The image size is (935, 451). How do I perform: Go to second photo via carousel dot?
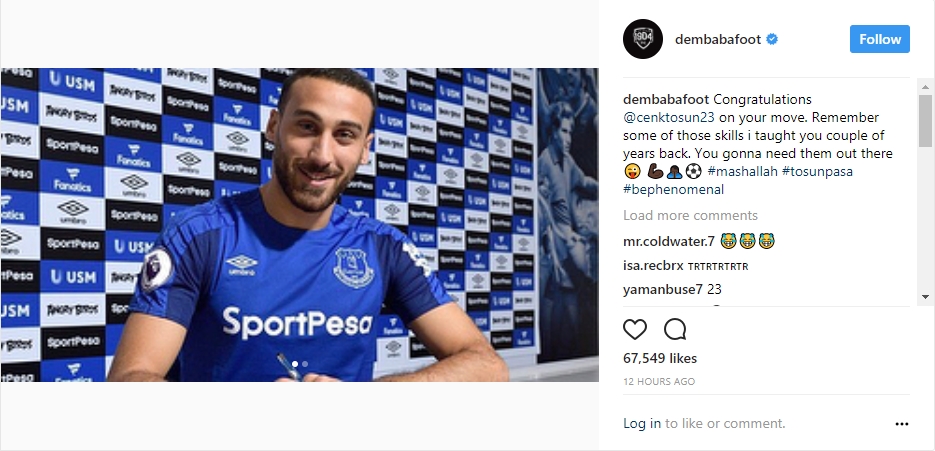[305, 364]
